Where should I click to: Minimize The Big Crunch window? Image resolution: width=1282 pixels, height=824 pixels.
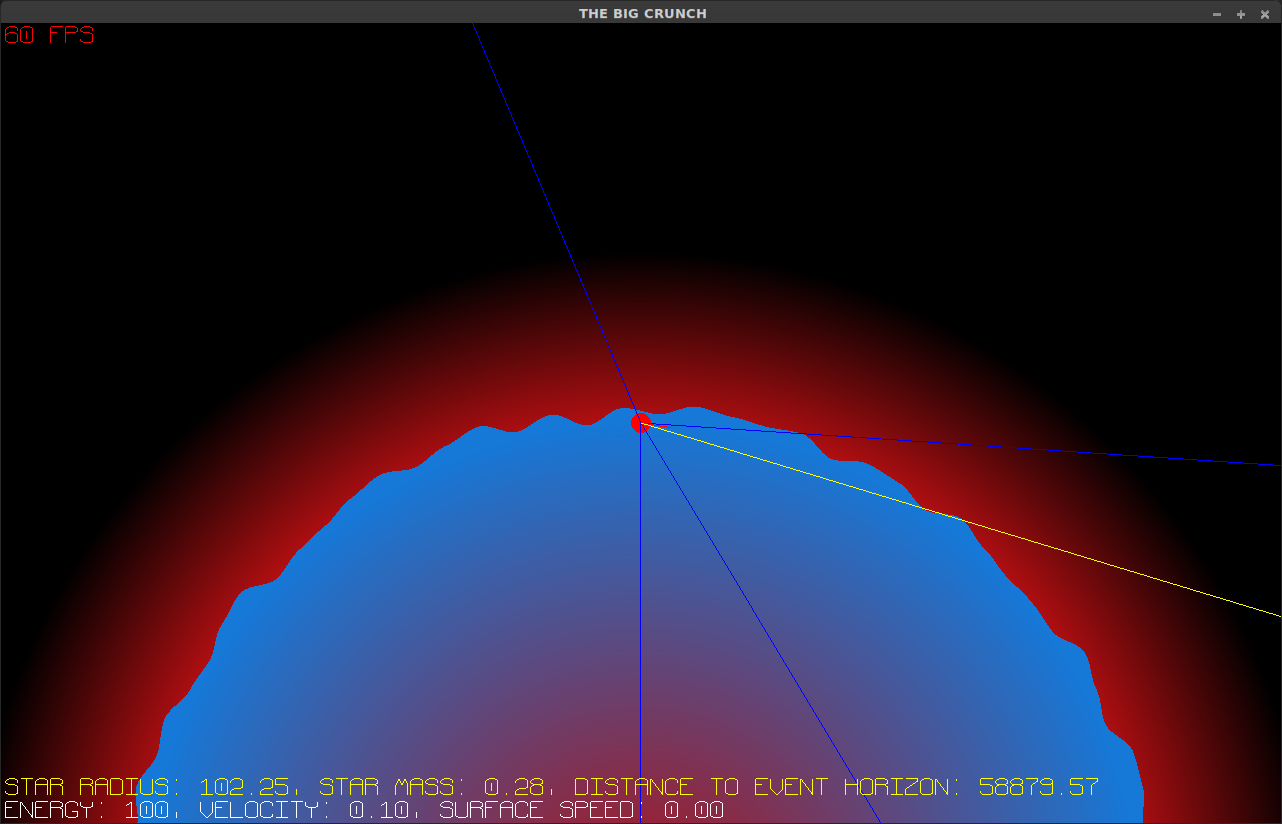(x=1217, y=14)
